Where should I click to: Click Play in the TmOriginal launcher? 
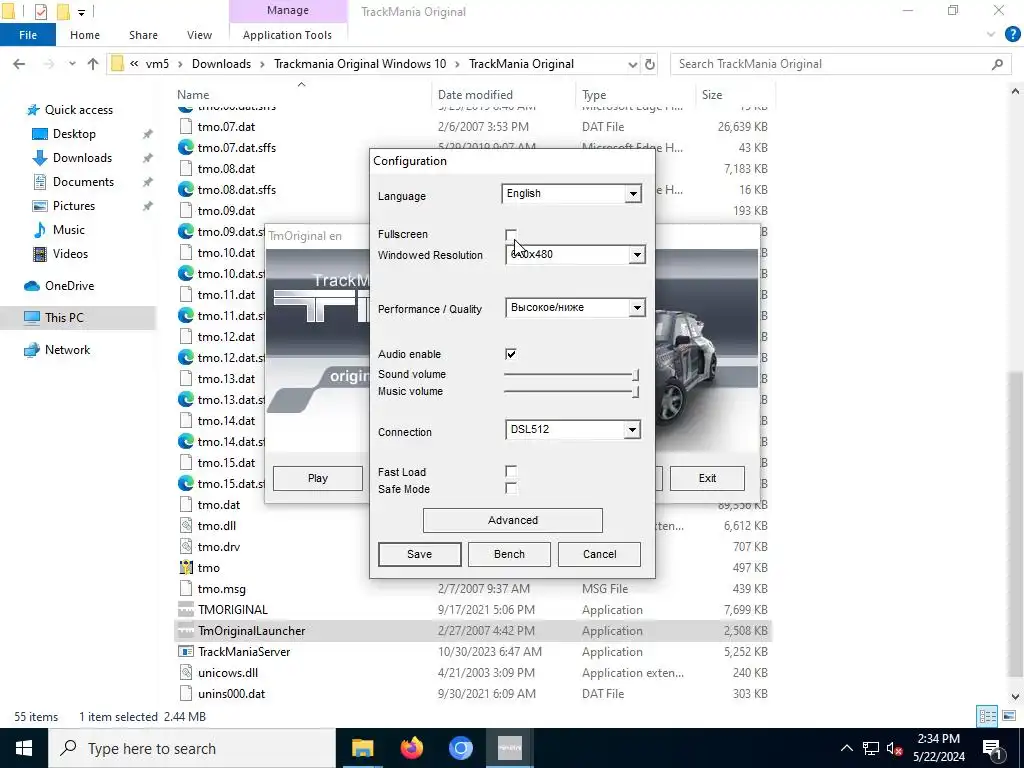[317, 479]
